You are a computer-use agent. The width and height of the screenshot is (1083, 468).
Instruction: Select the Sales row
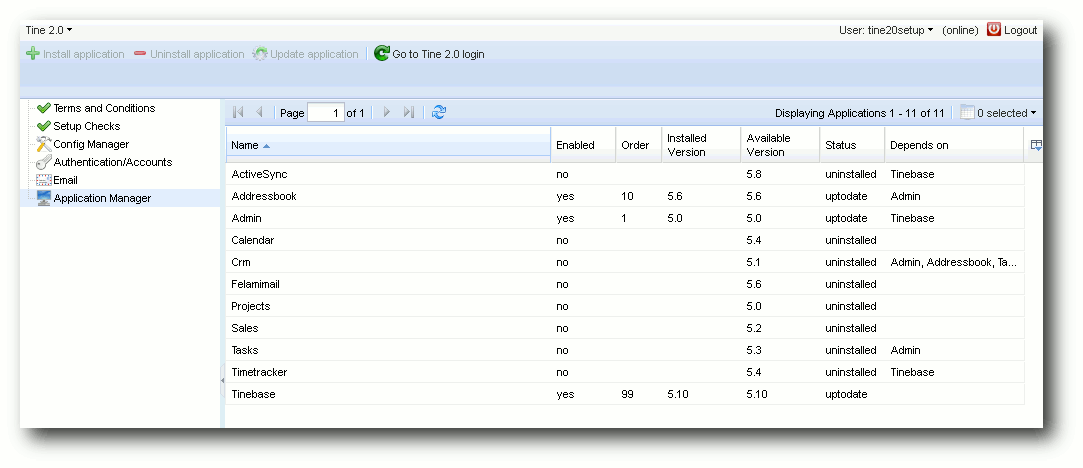click(x=624, y=328)
